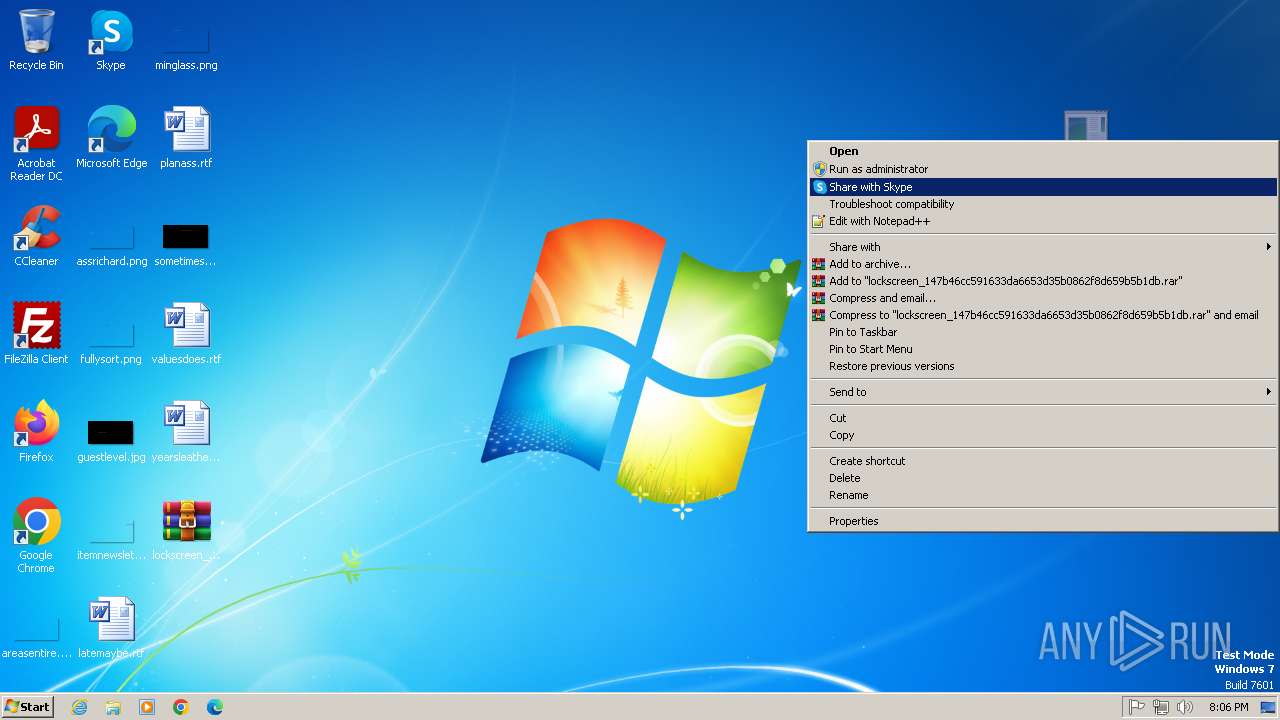The image size is (1280, 720).
Task: Expand the Send to submenu
Action: [1043, 392]
